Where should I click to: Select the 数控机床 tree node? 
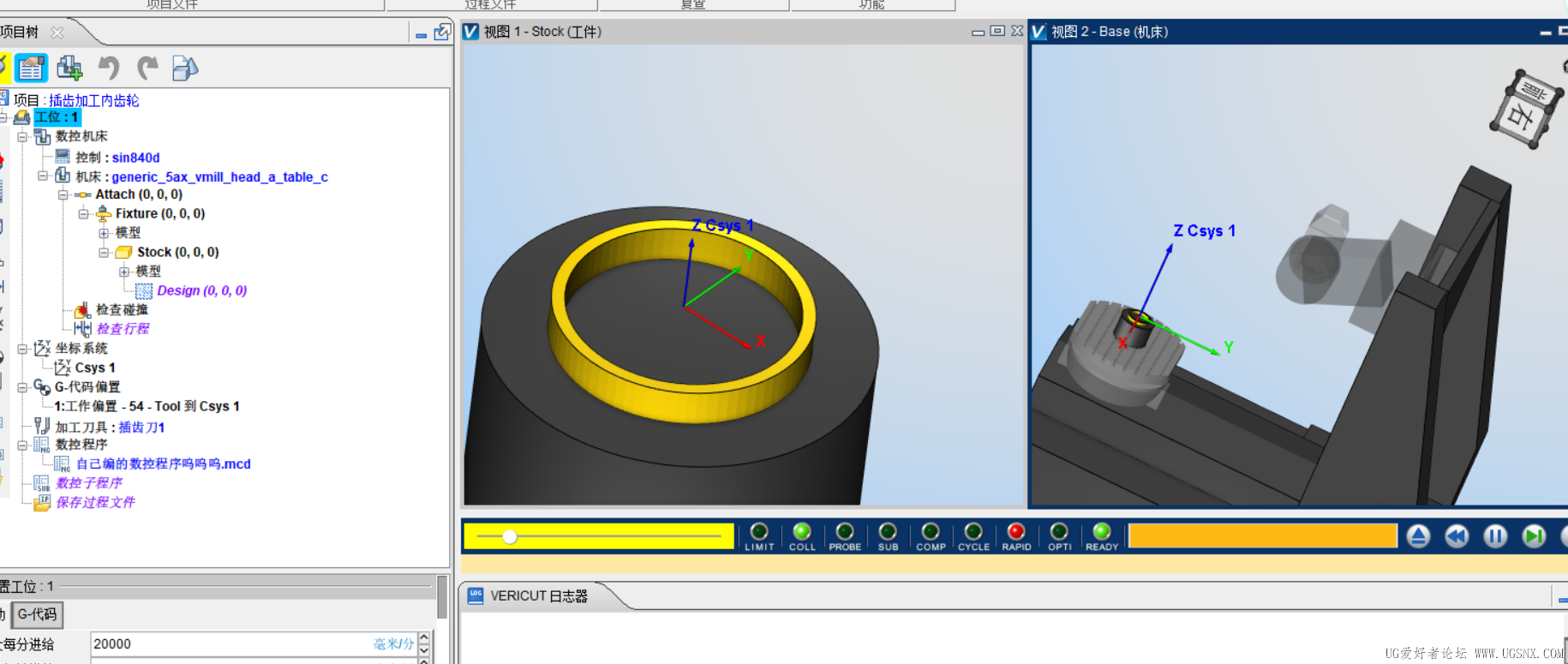click(81, 136)
